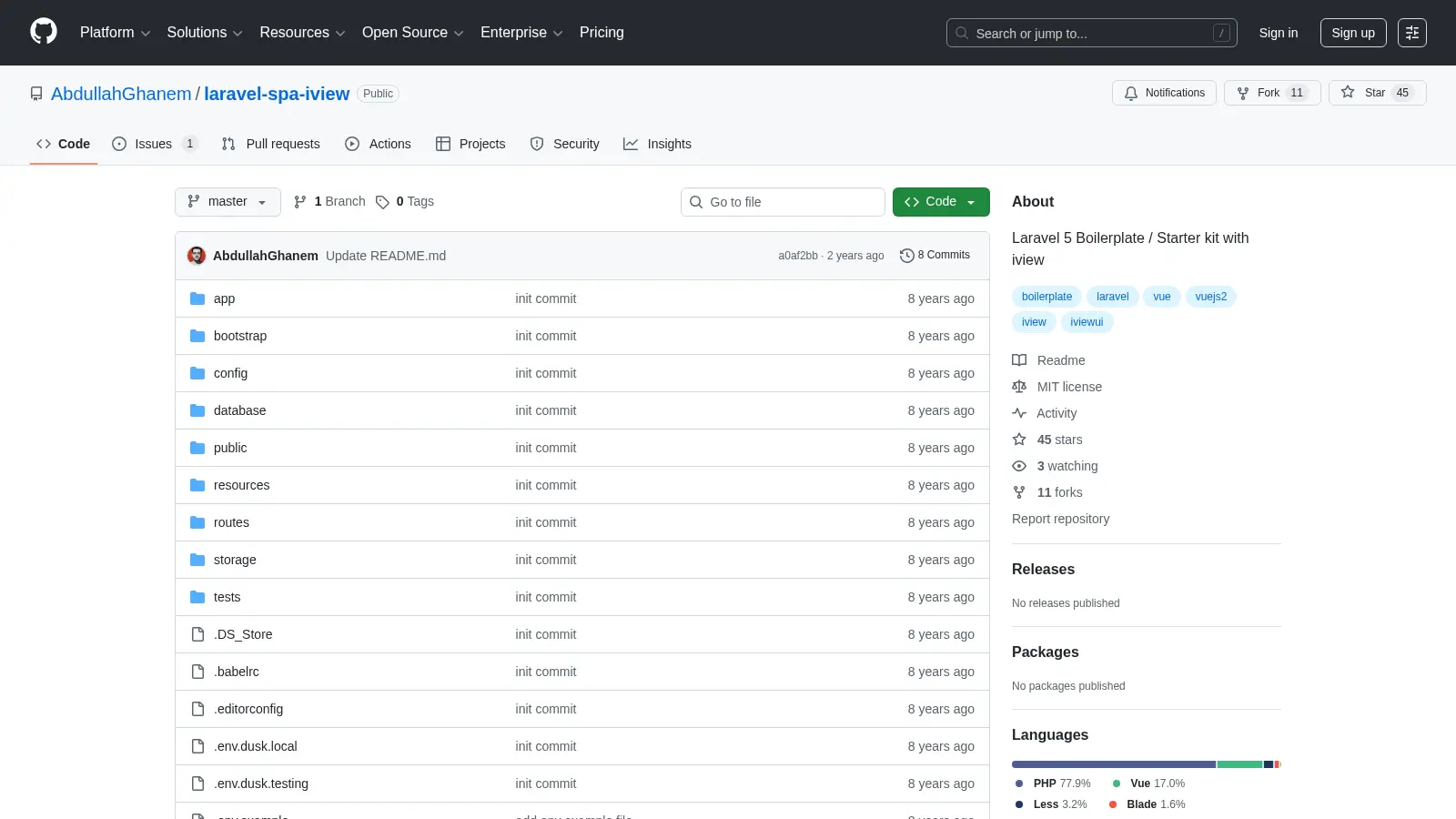Click the commits history clock icon

(x=906, y=256)
